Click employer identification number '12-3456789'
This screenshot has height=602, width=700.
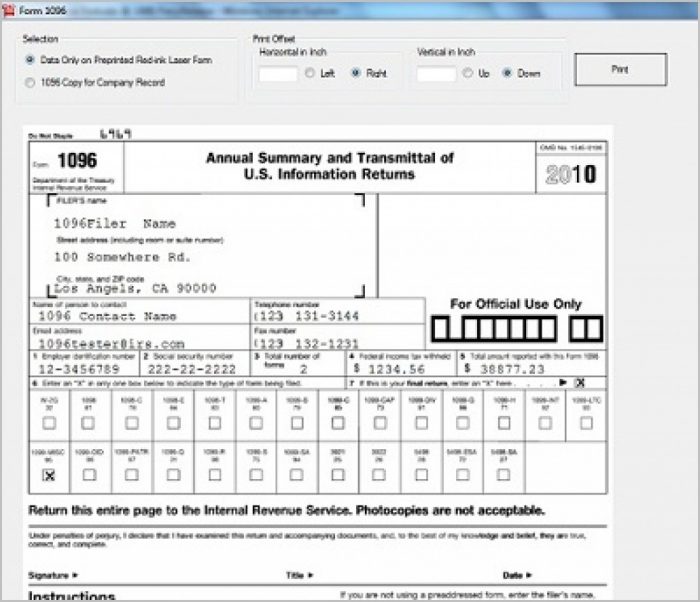click(x=79, y=369)
